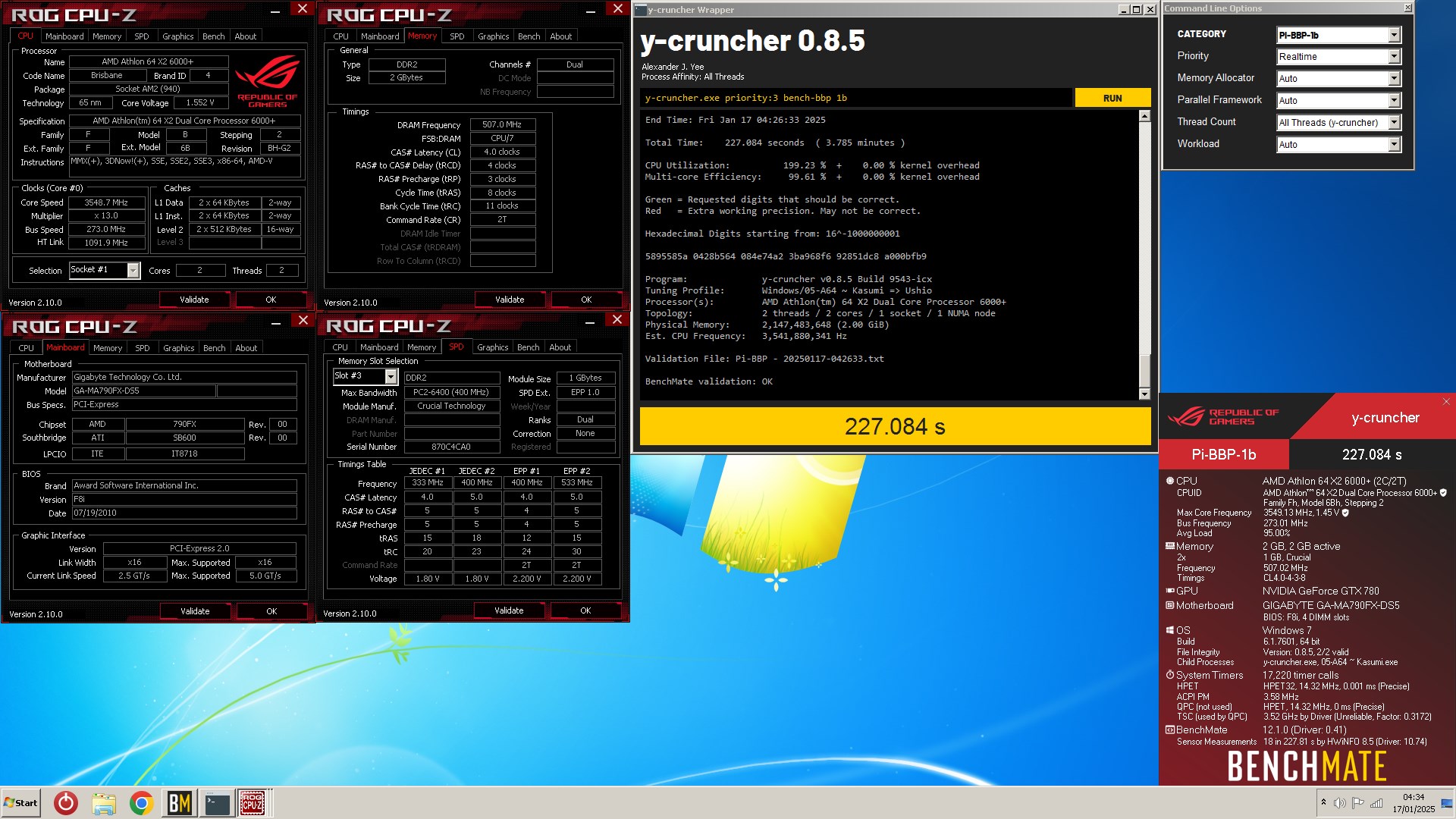1456x819 pixels.
Task: Click the network signal tray icon
Action: [x=1376, y=803]
